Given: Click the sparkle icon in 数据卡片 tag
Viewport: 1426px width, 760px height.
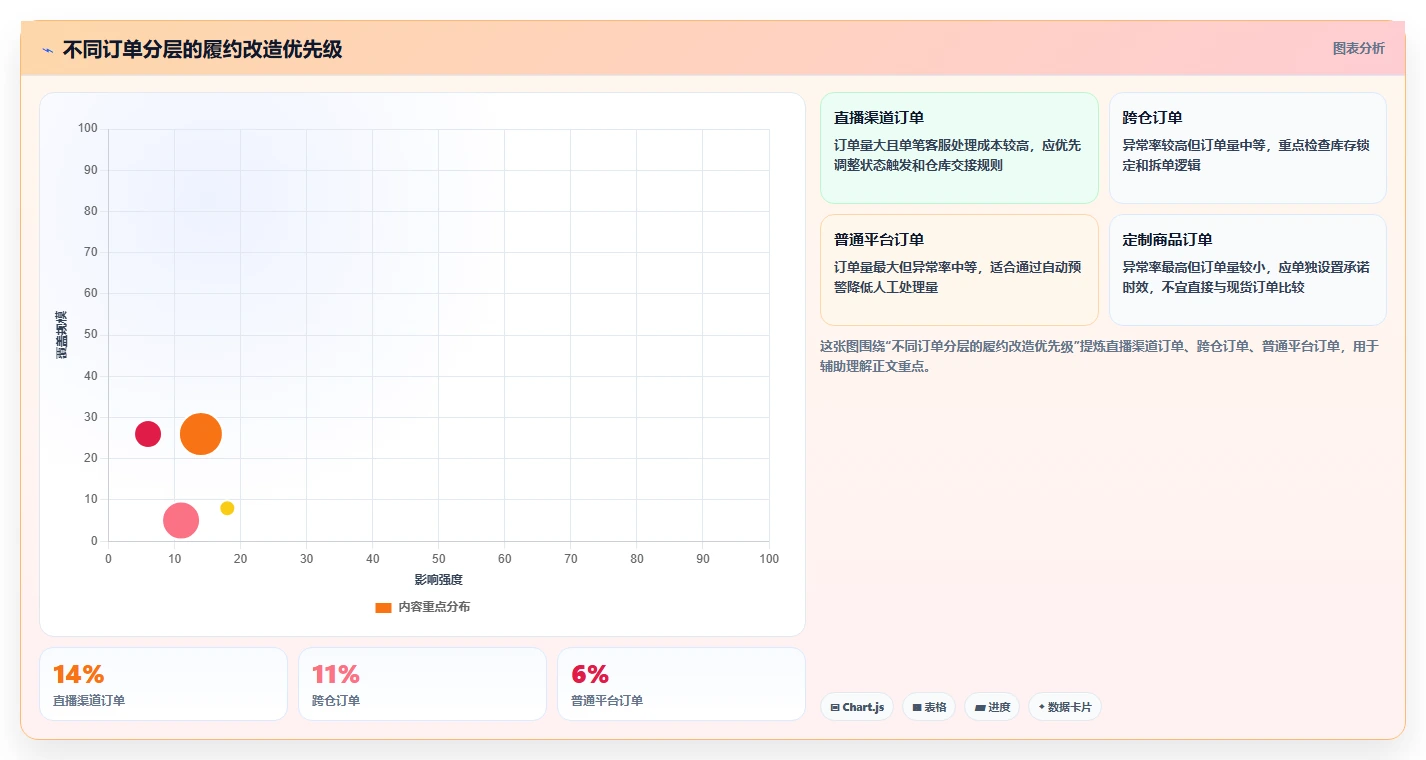Looking at the screenshot, I should coord(1042,707).
